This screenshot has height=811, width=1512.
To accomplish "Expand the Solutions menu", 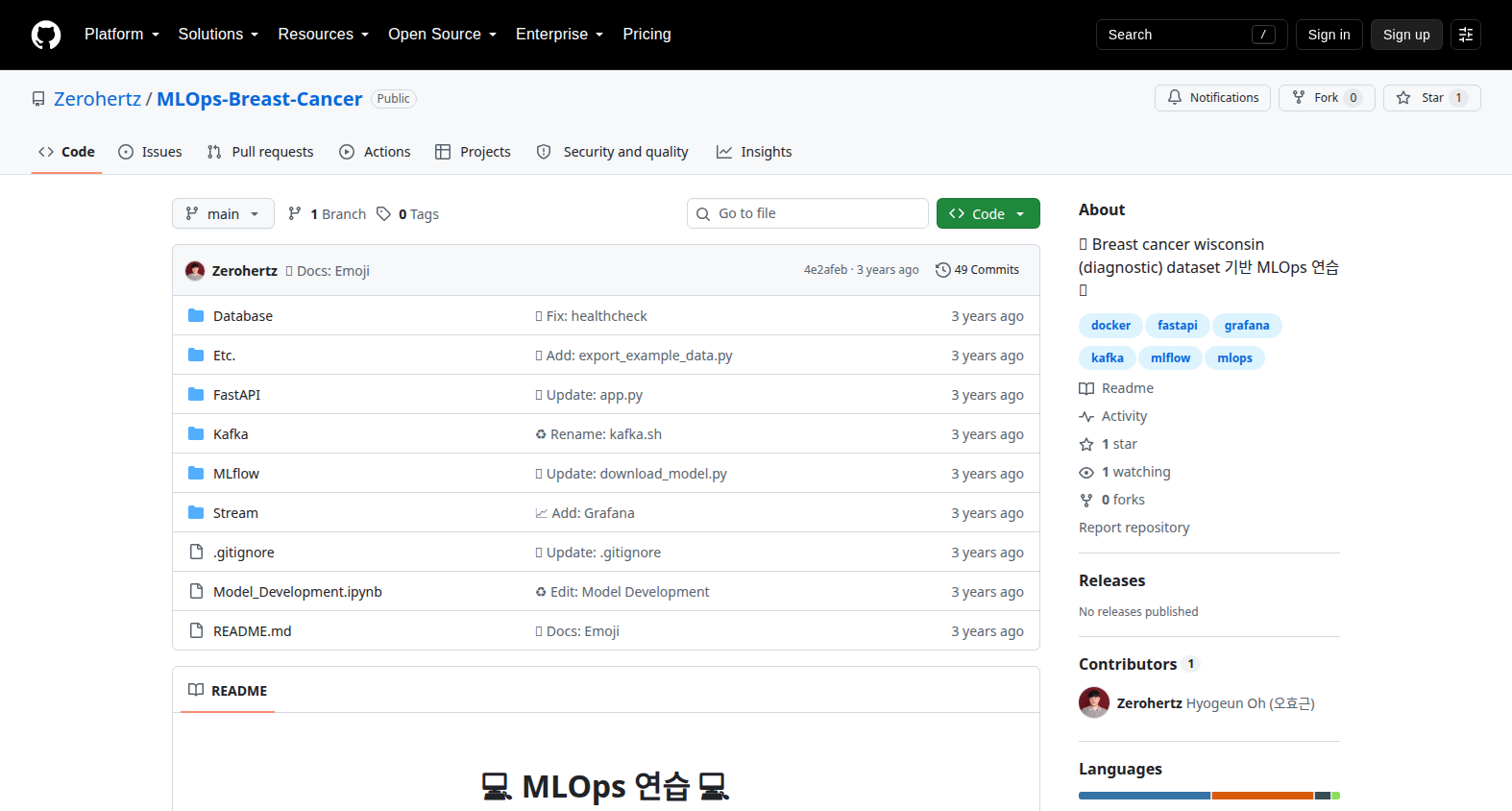I will point(218,35).
